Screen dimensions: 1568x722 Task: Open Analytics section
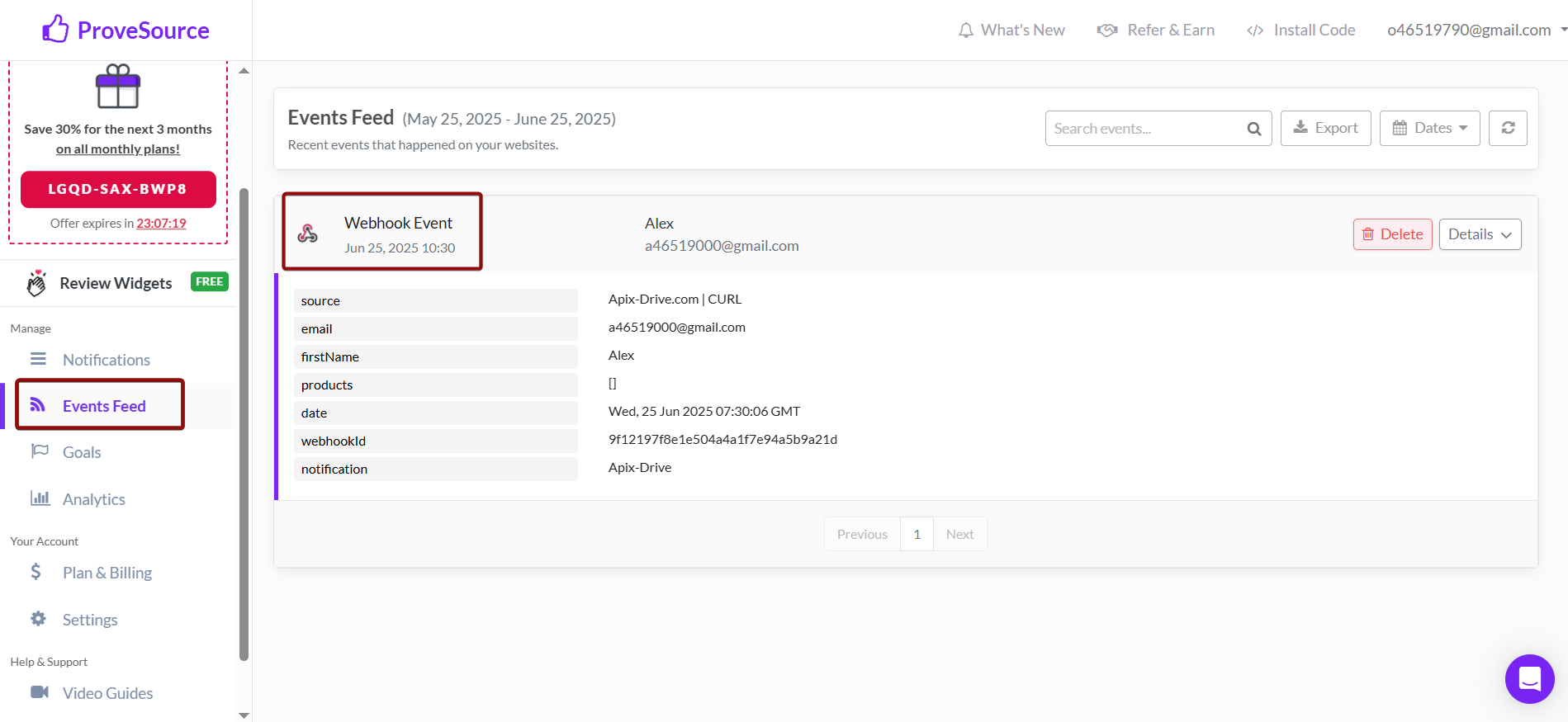94,499
